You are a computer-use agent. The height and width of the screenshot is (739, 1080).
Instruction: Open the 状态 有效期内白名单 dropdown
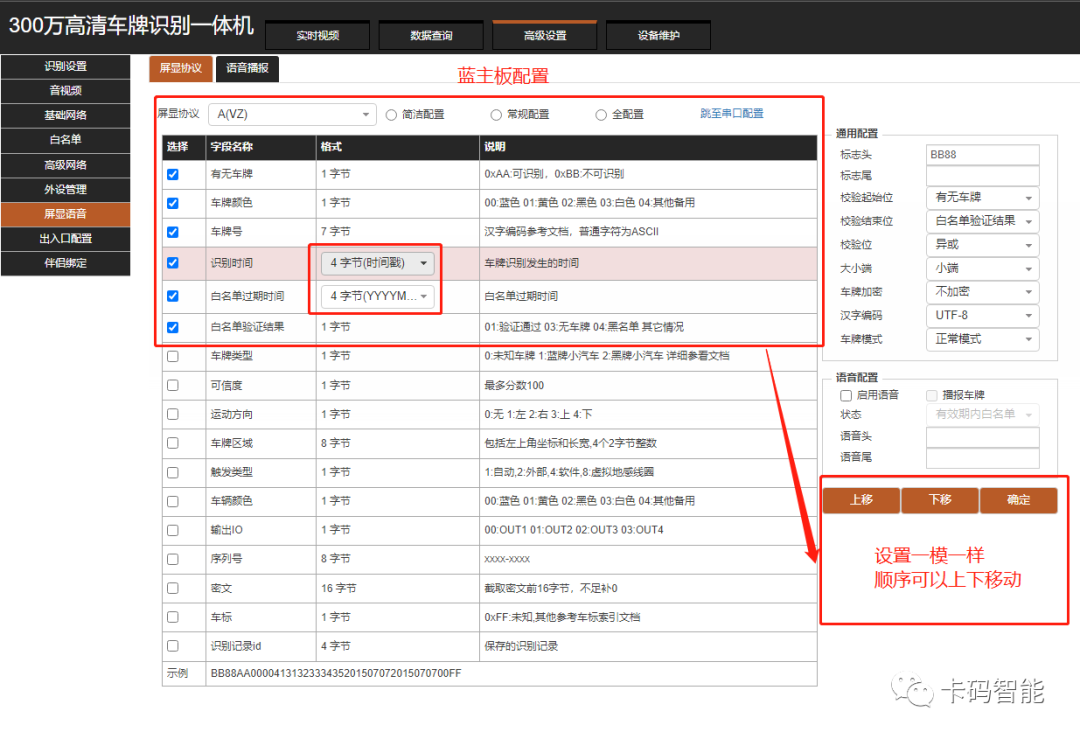982,415
